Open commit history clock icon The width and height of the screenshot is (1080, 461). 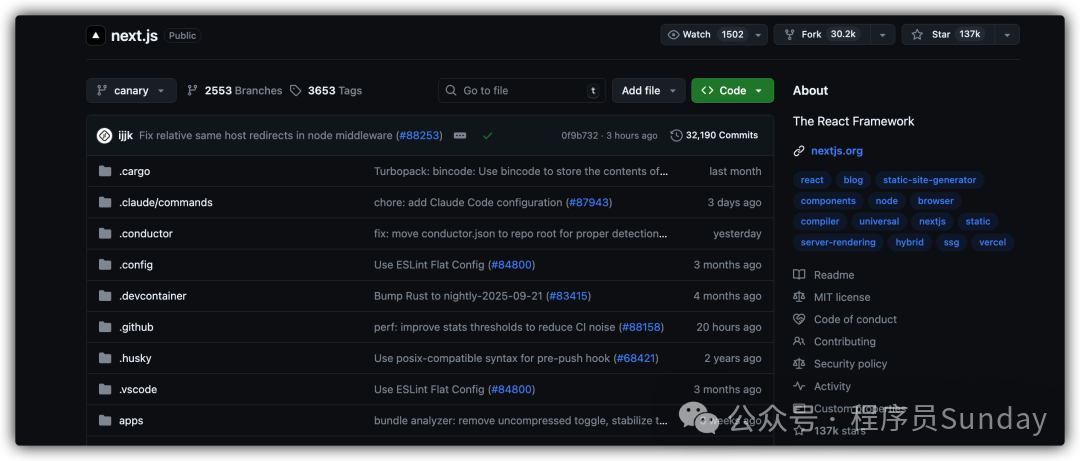click(676, 135)
